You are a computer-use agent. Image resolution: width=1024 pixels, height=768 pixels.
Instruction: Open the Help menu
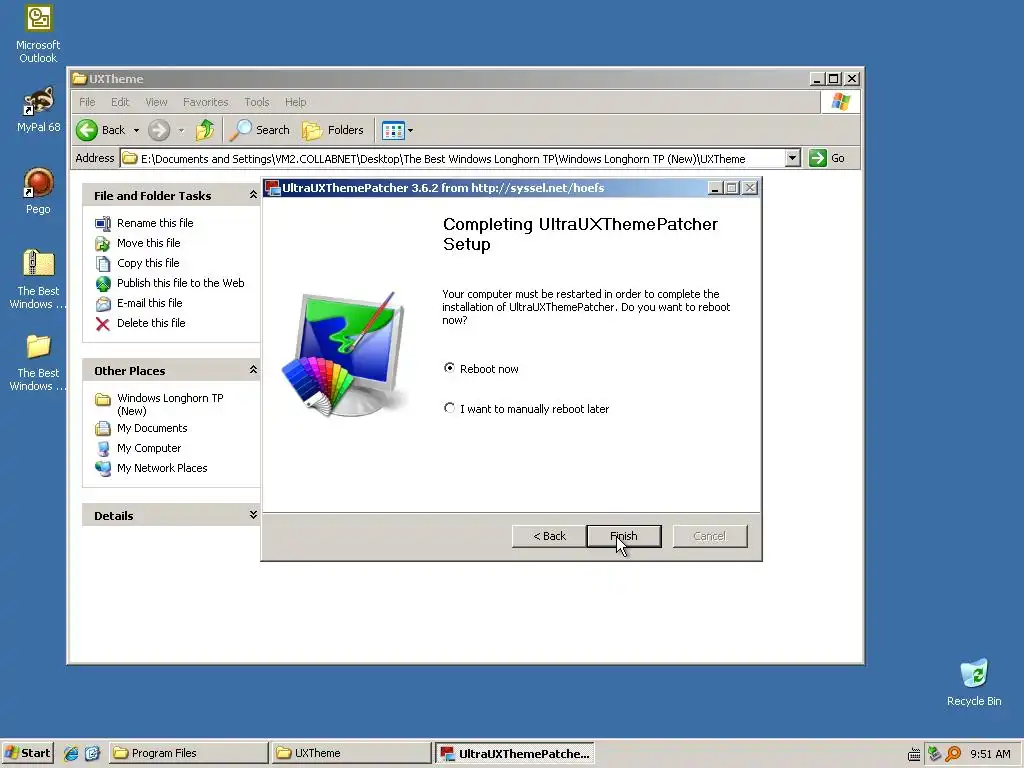click(295, 102)
